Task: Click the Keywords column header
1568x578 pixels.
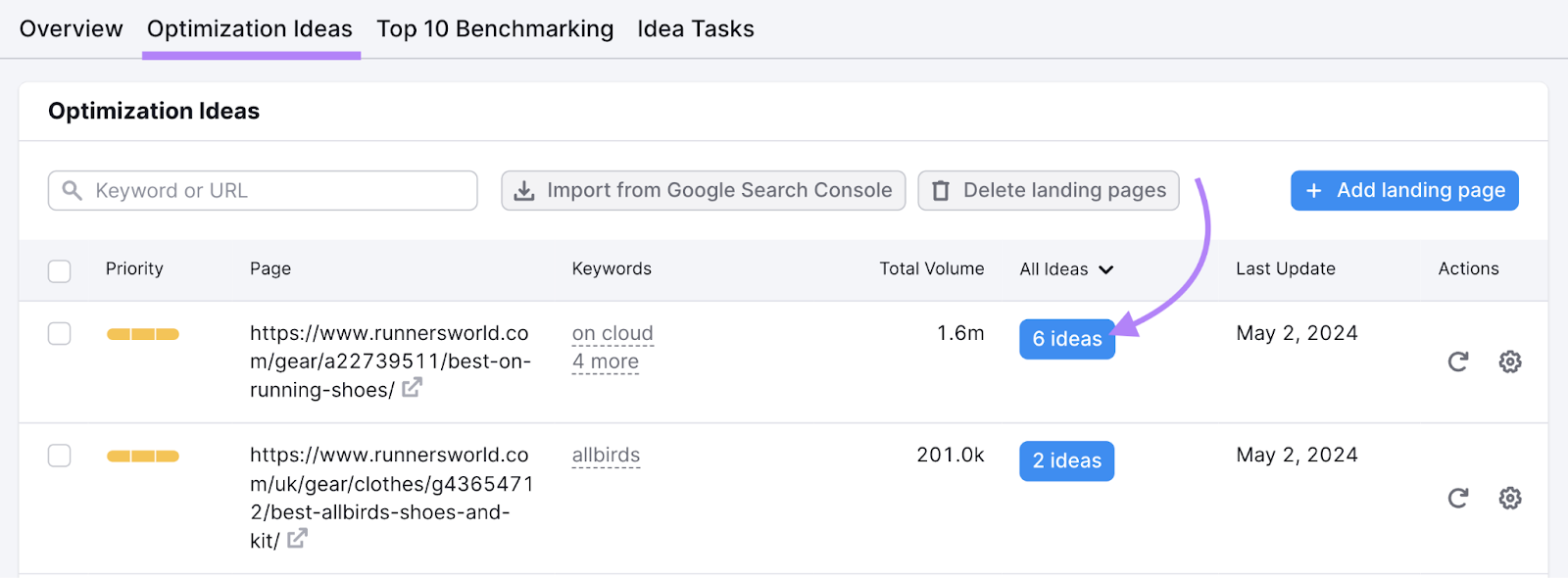Action: [x=612, y=268]
